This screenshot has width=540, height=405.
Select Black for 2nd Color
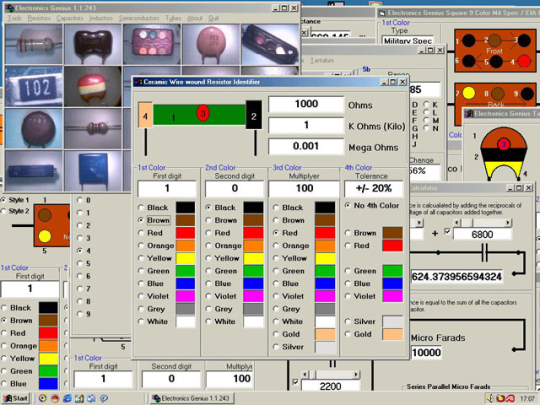pos(208,207)
